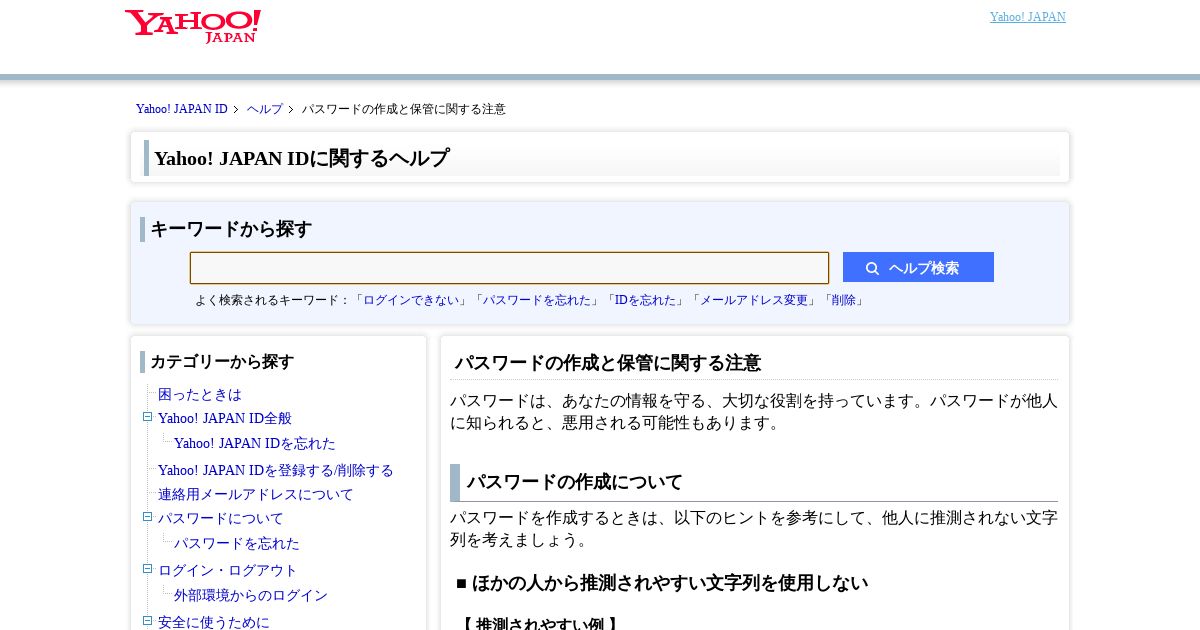The height and width of the screenshot is (630, 1200).
Task: Open the Yahoo! JAPAN top-right link
Action: (1028, 17)
